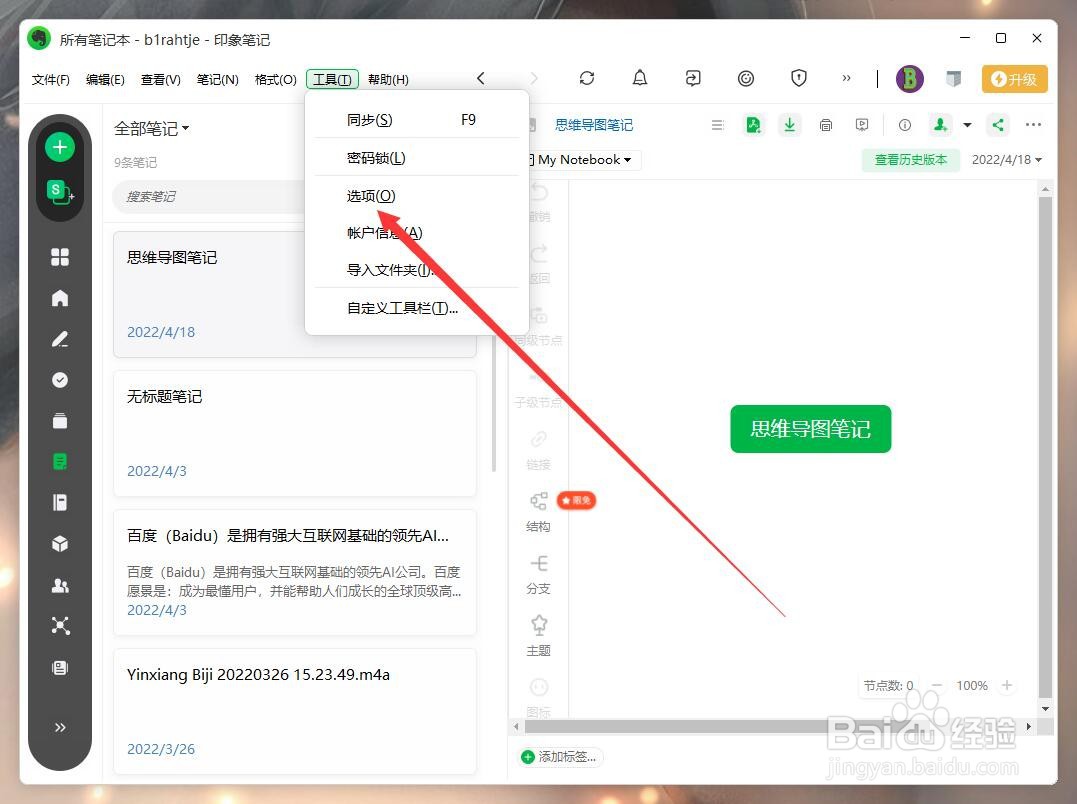
Task: Open the templates document icon in sidebar
Action: tap(60, 667)
